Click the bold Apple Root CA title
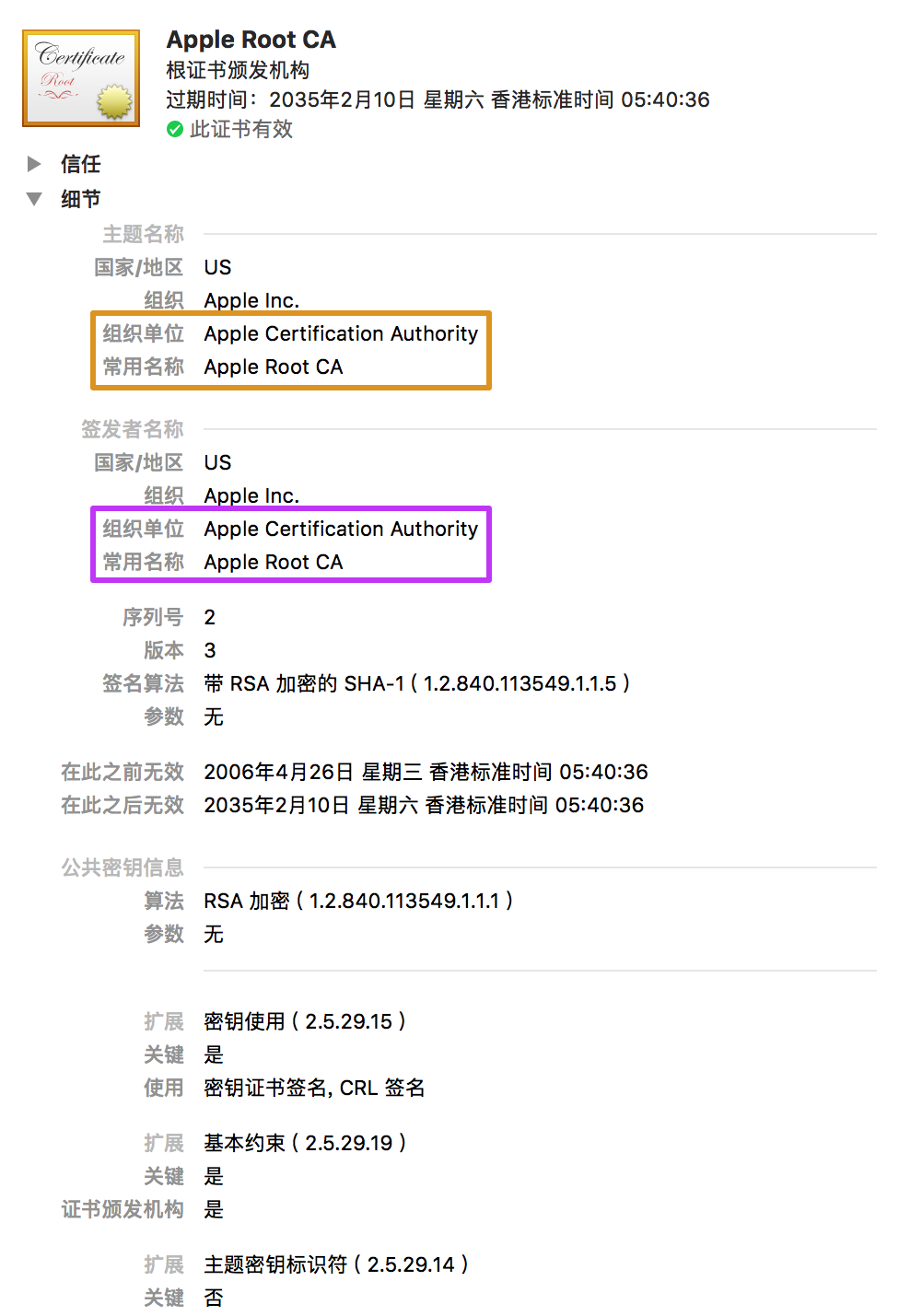The image size is (899, 1316). point(251,40)
